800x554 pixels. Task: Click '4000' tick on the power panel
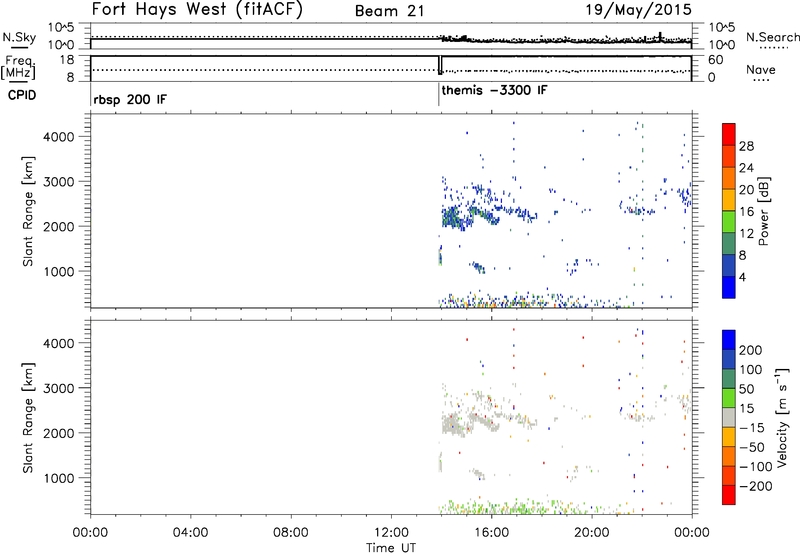point(59,137)
